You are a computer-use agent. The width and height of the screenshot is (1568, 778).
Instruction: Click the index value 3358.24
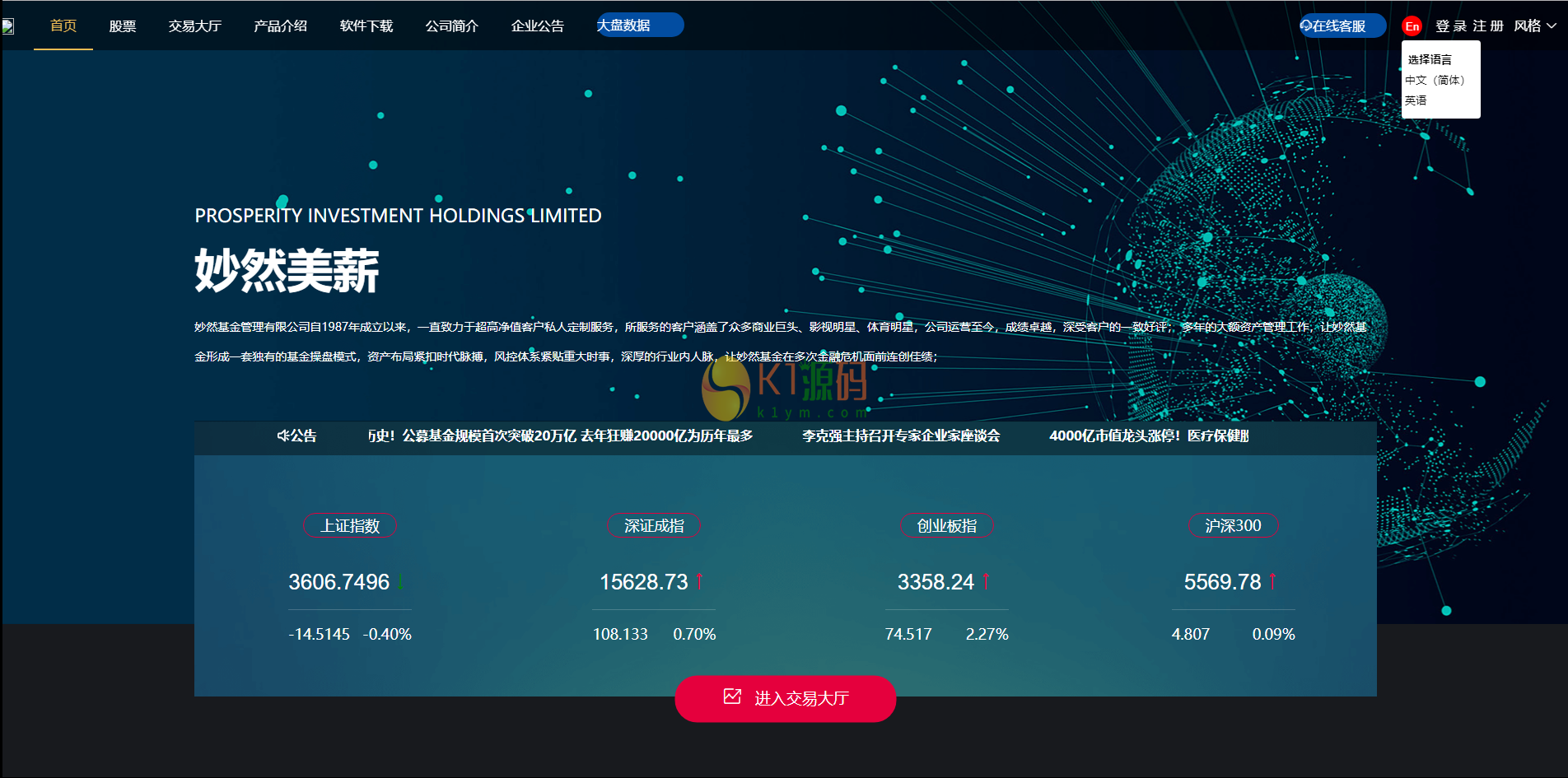pyautogui.click(x=936, y=582)
